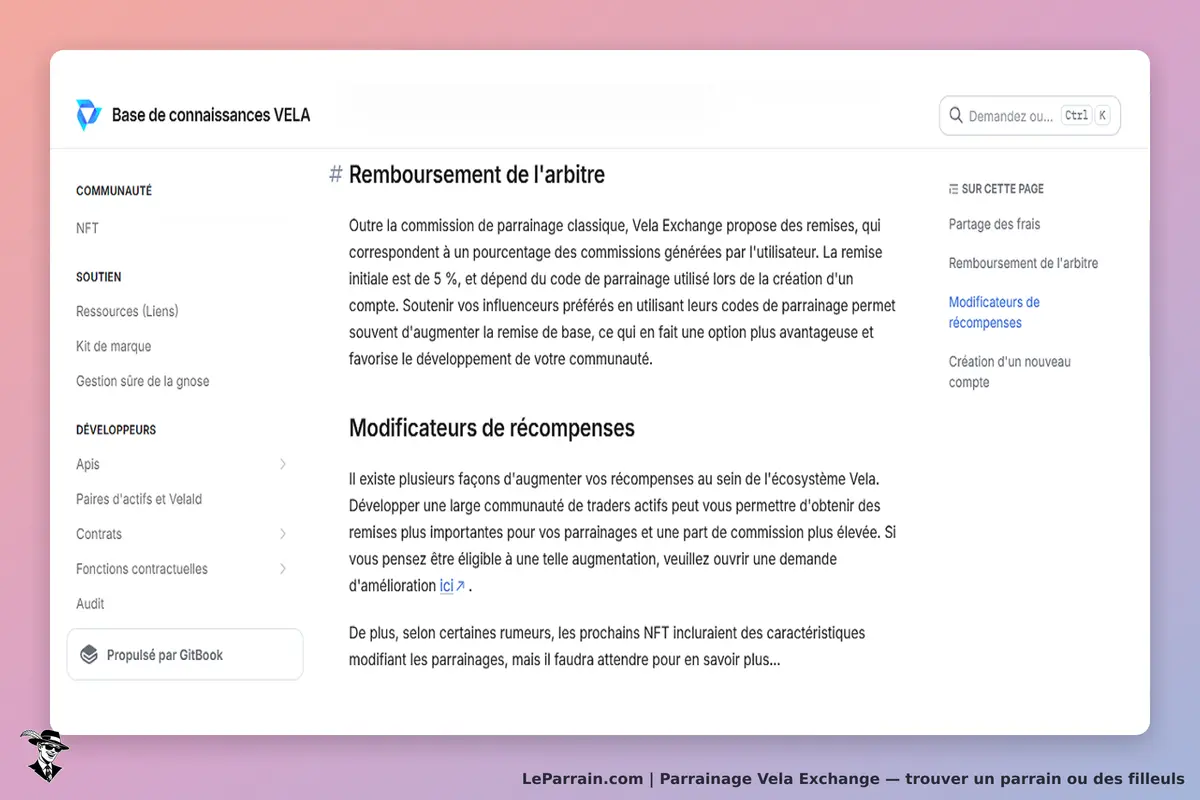1200x800 pixels.
Task: Select Modificateurs de récompenses in page outline
Action: [994, 312]
